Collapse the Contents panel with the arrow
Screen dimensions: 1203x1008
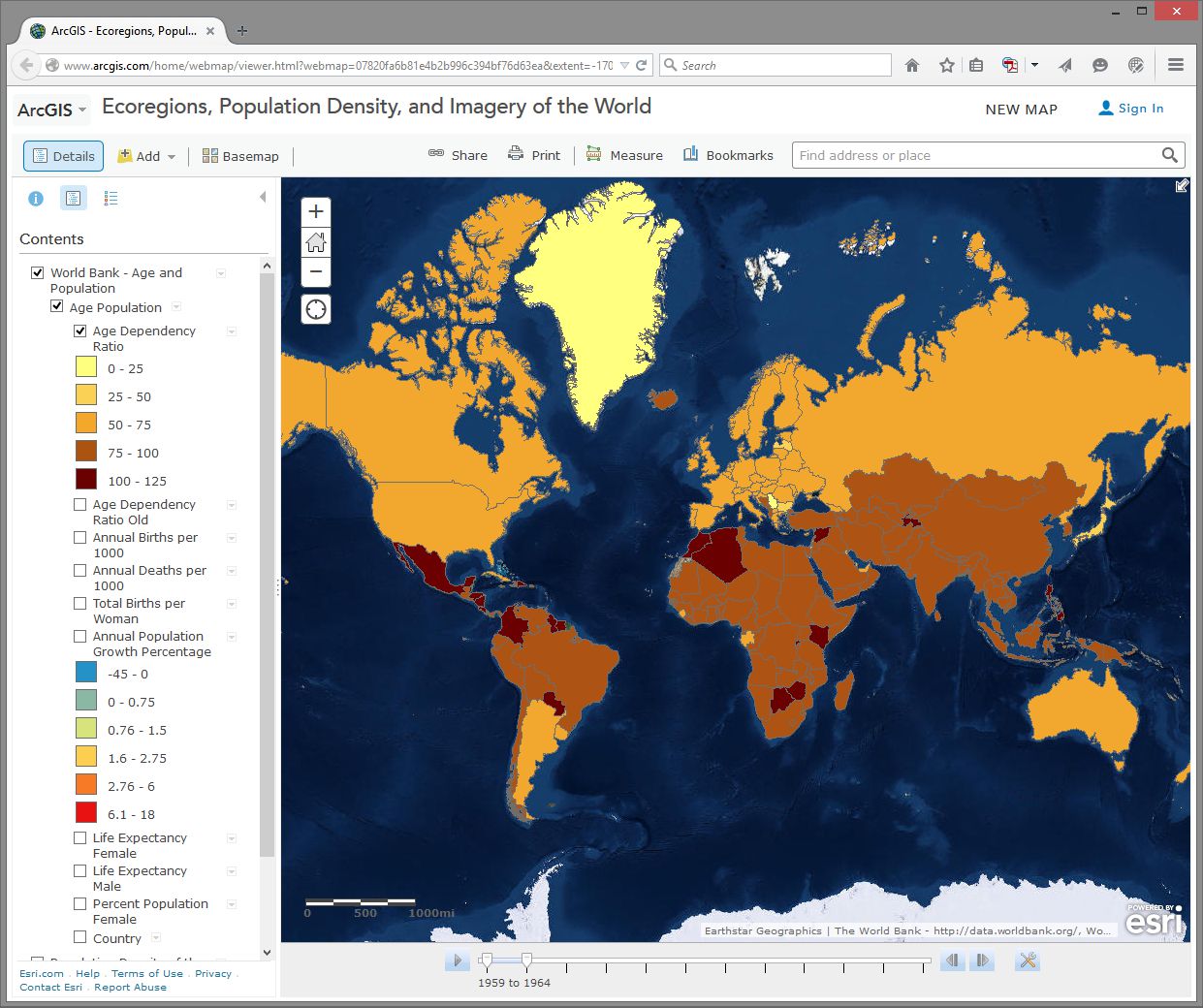[263, 195]
